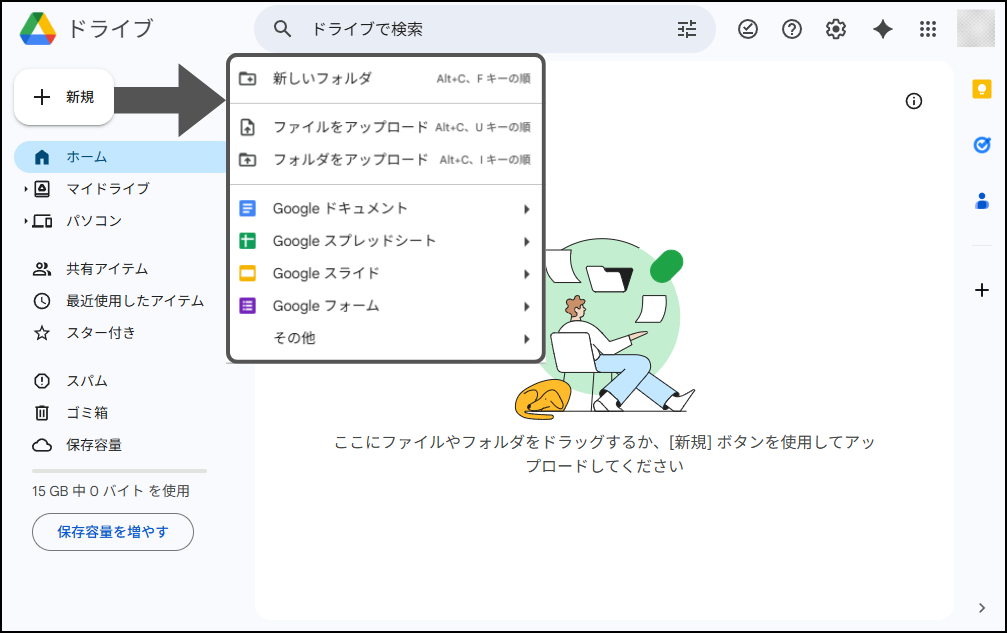Choose 新しいフォルダ menu item
This screenshot has width=1007, height=633.
385,78
